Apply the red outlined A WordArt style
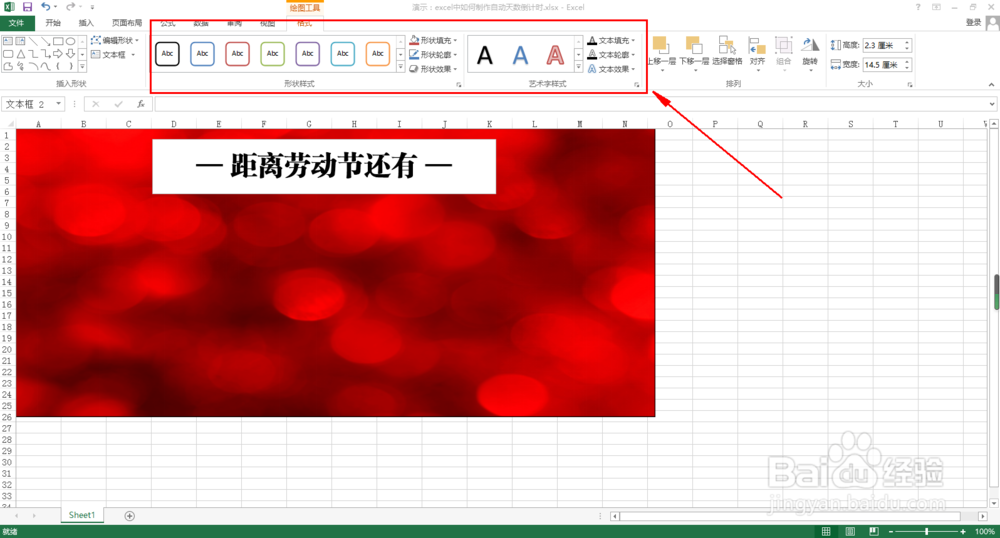Screen dimensions: 1000x538 click(555, 55)
